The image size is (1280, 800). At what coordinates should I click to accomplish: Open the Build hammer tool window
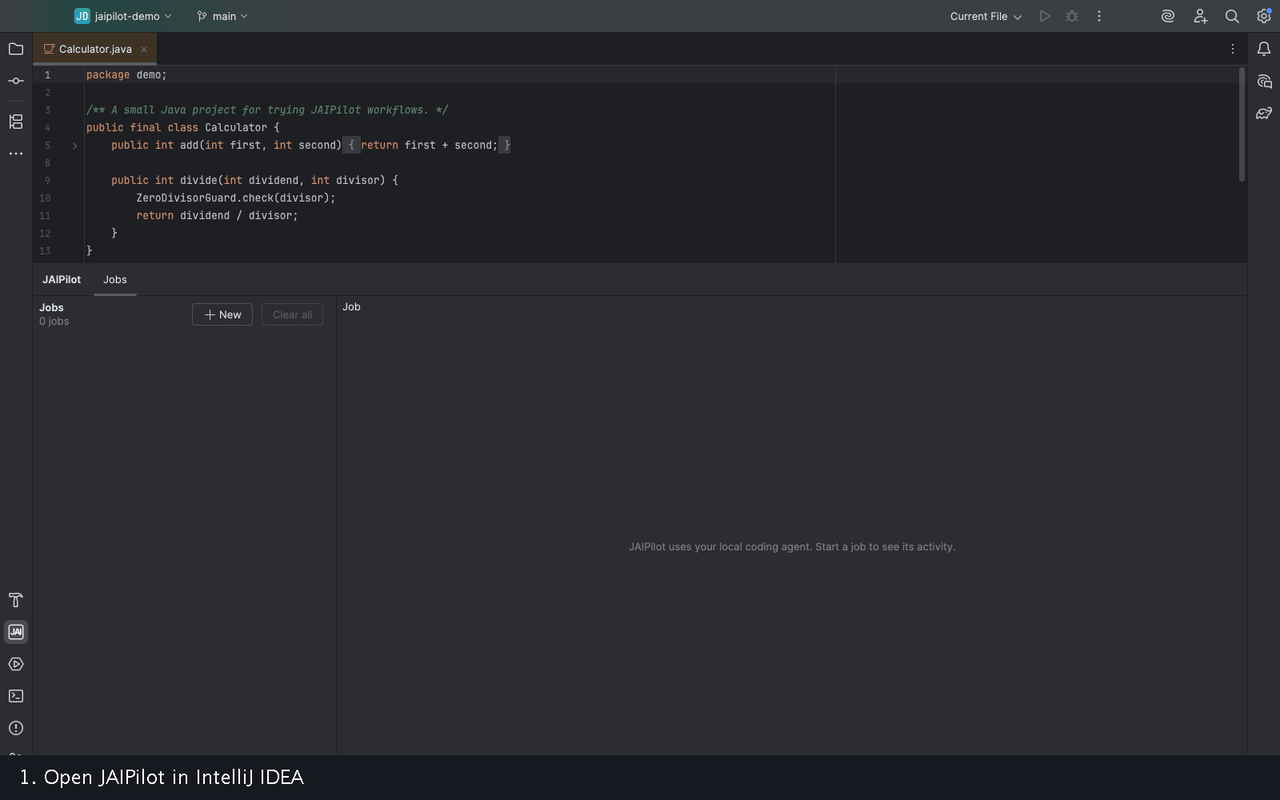coord(16,600)
